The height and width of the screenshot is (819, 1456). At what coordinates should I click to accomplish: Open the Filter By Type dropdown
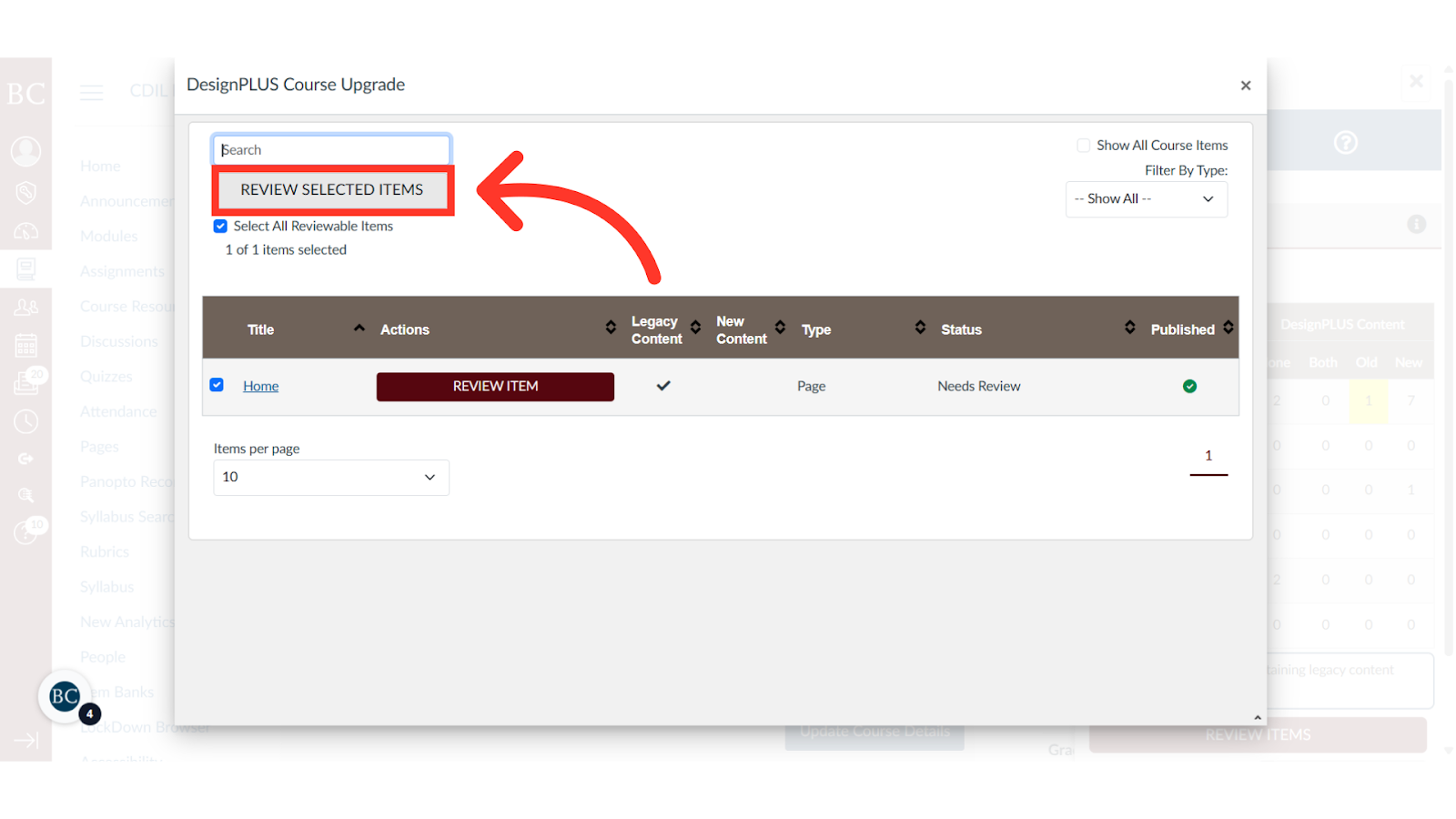point(1146,199)
